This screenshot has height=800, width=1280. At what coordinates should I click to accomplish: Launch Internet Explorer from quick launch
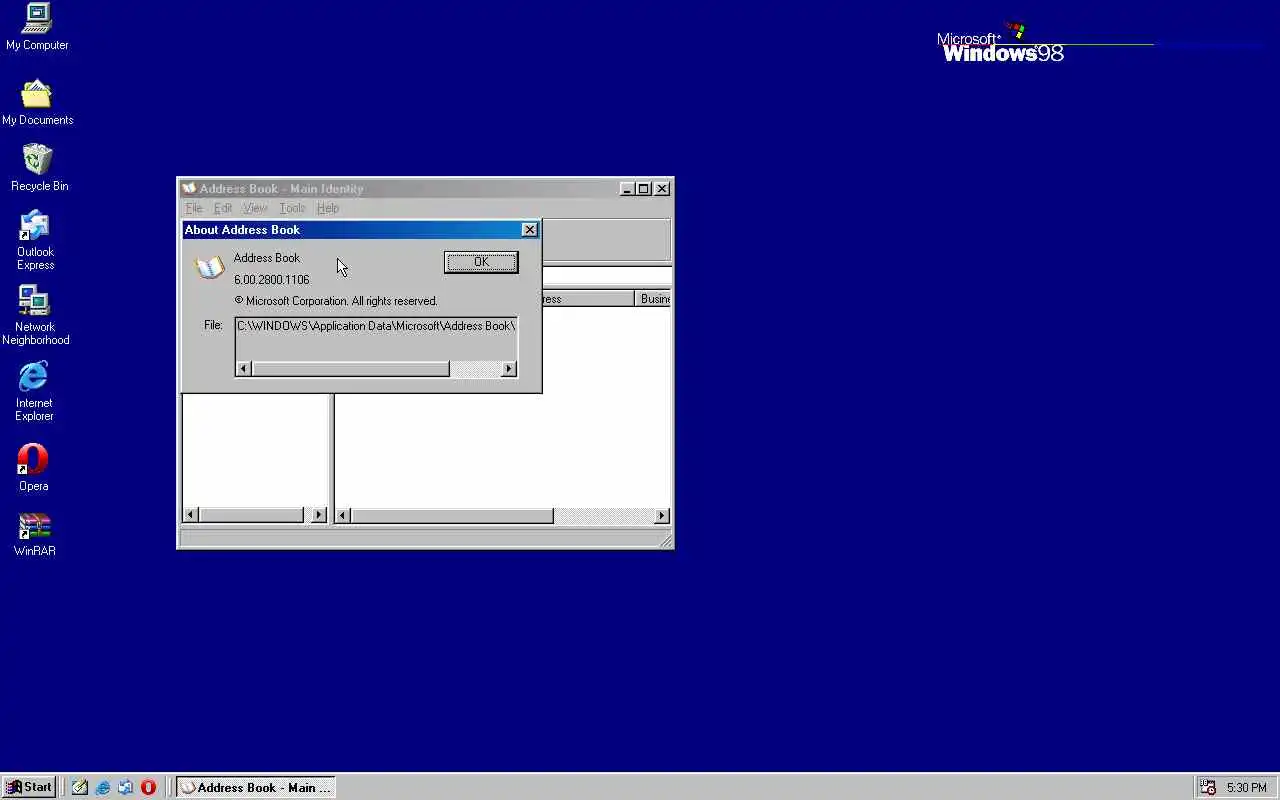point(103,787)
